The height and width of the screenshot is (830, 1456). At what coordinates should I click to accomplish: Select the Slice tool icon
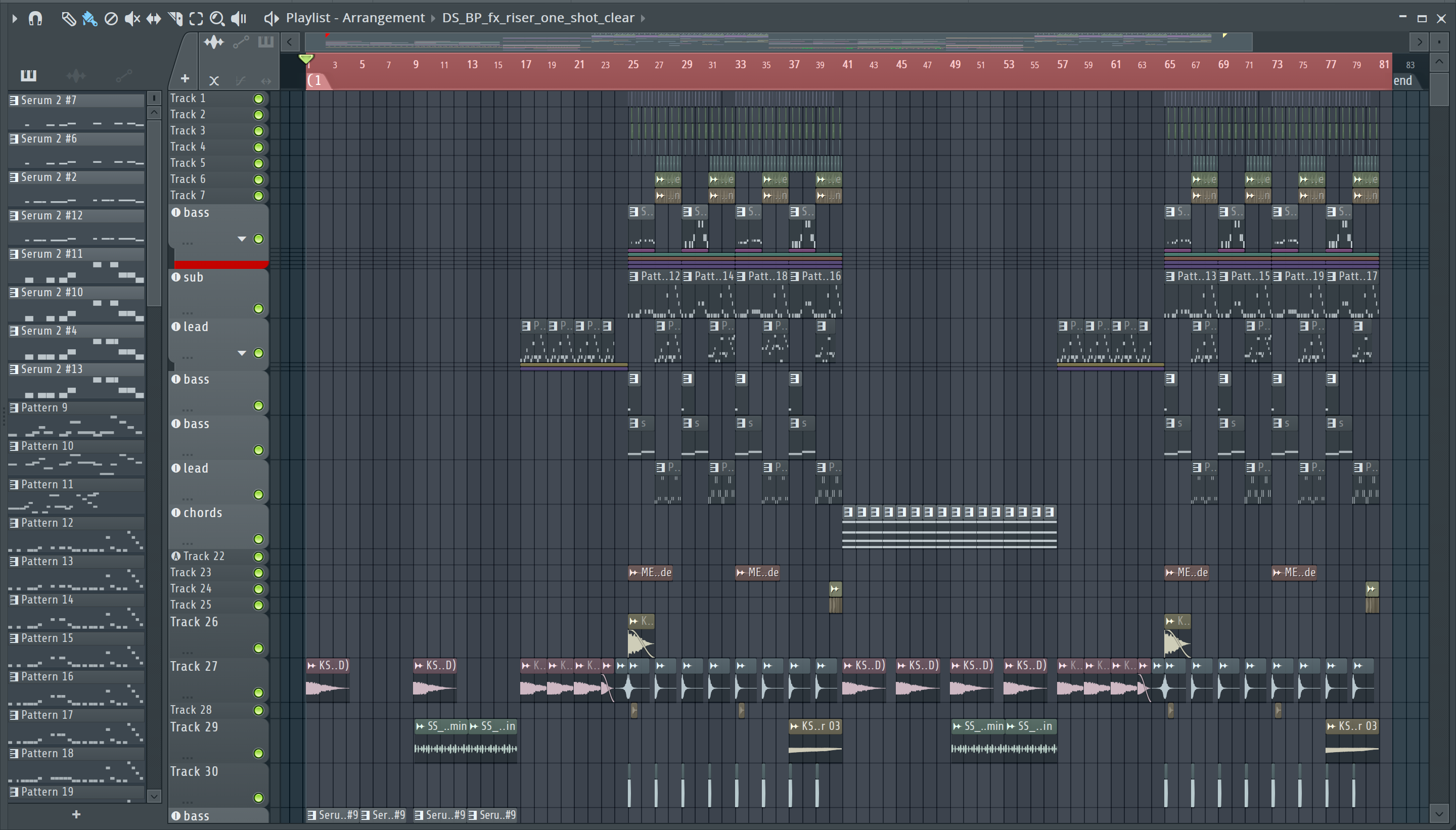pos(175,18)
